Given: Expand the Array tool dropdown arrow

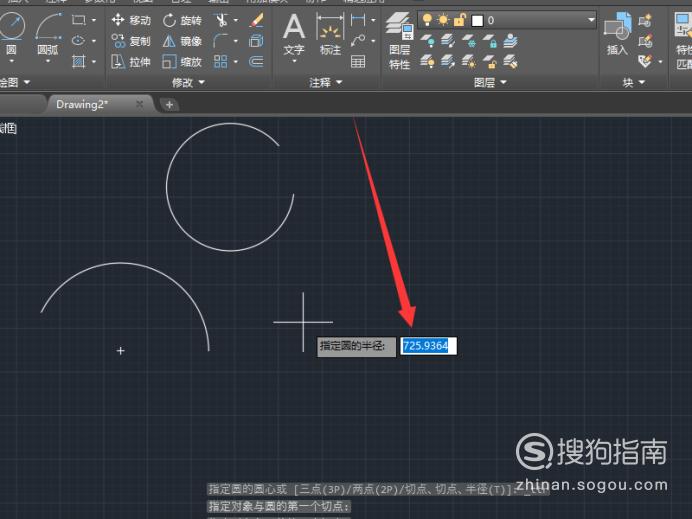Looking at the screenshot, I should tap(236, 62).
